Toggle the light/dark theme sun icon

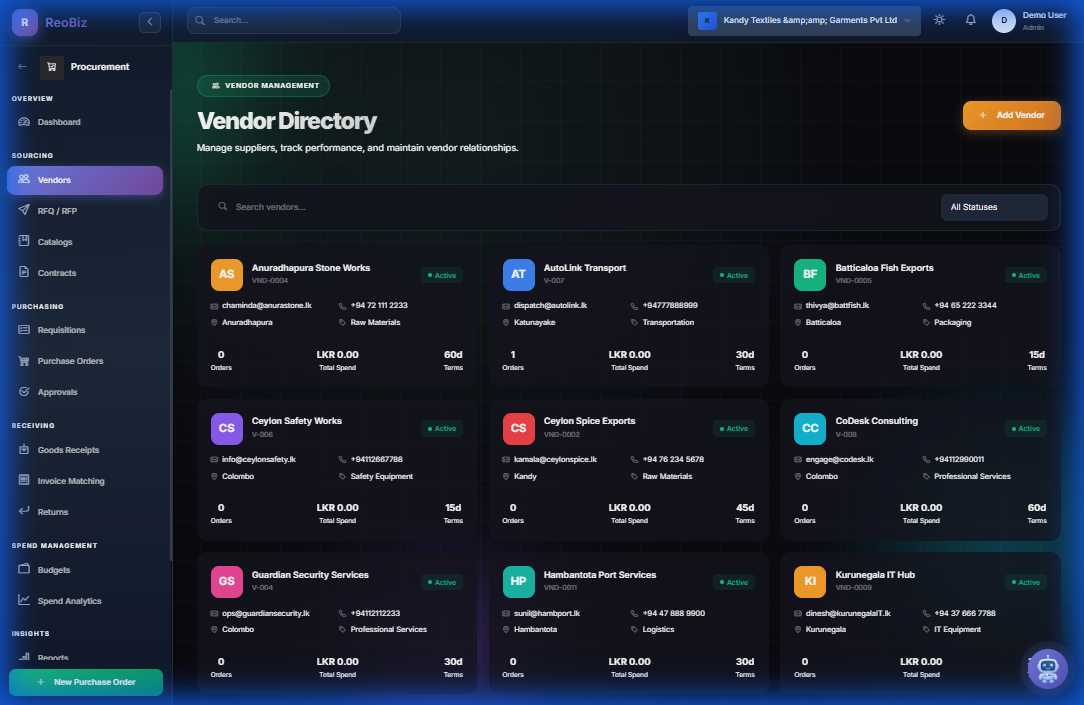pos(938,19)
